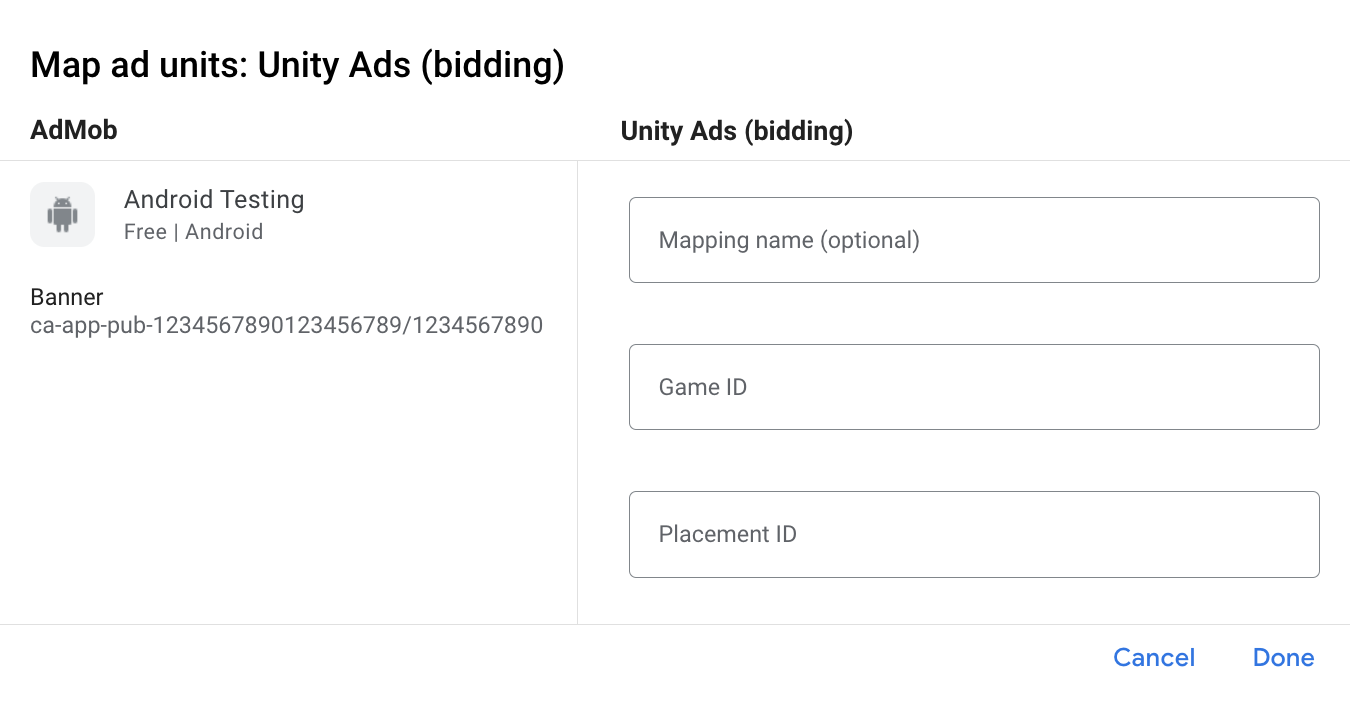Click the Unity Ads (bidding) column header
This screenshot has width=1350, height=714.
pyautogui.click(x=736, y=131)
